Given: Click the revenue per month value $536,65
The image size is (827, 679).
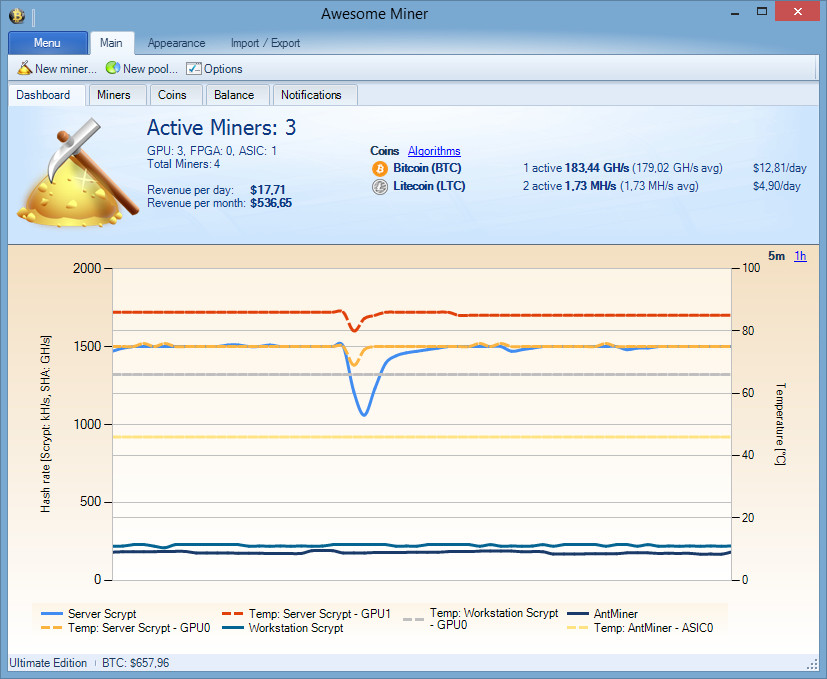Looking at the screenshot, I should (x=271, y=203).
